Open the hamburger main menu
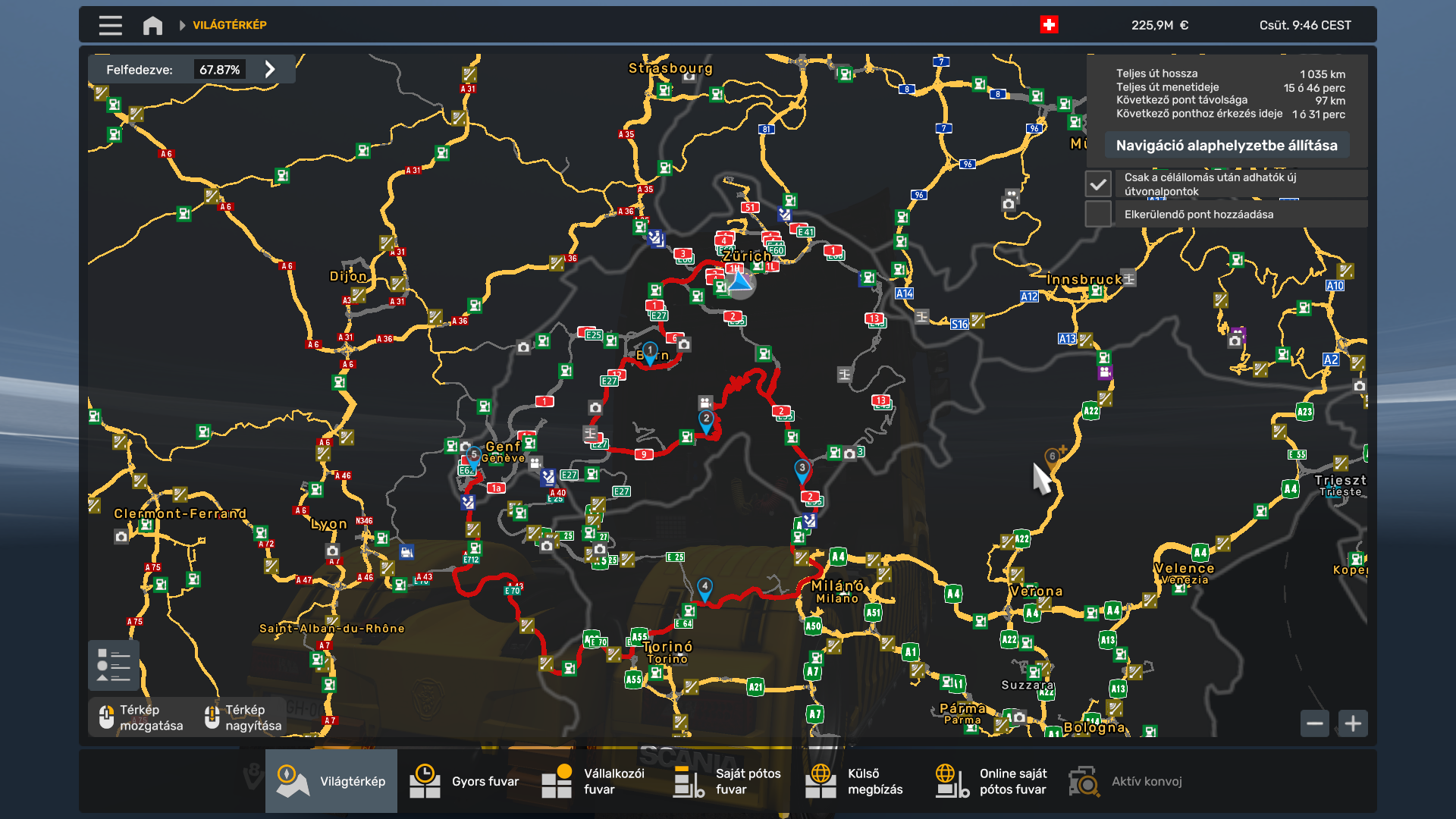The height and width of the screenshot is (819, 1456). pos(110,25)
